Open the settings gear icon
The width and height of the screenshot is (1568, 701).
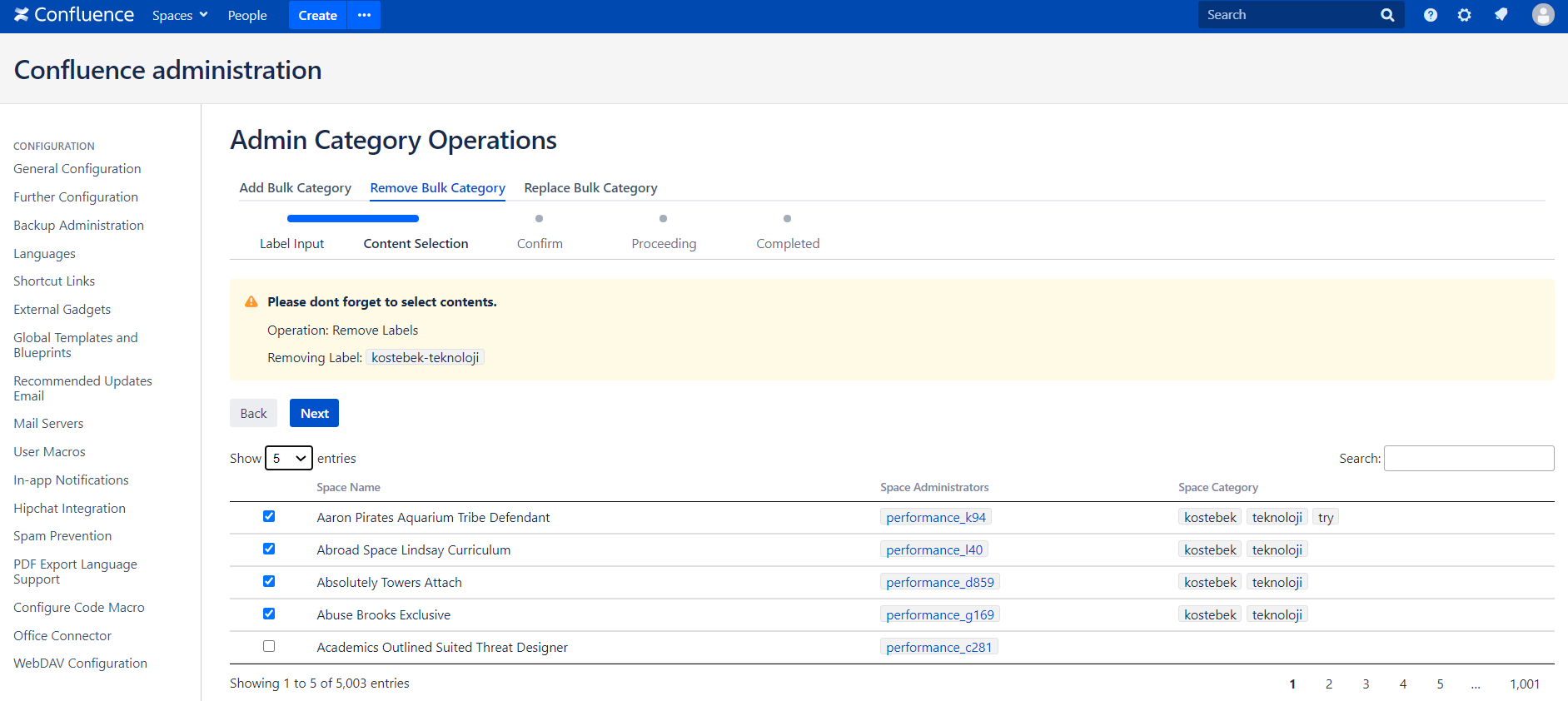[x=1465, y=15]
